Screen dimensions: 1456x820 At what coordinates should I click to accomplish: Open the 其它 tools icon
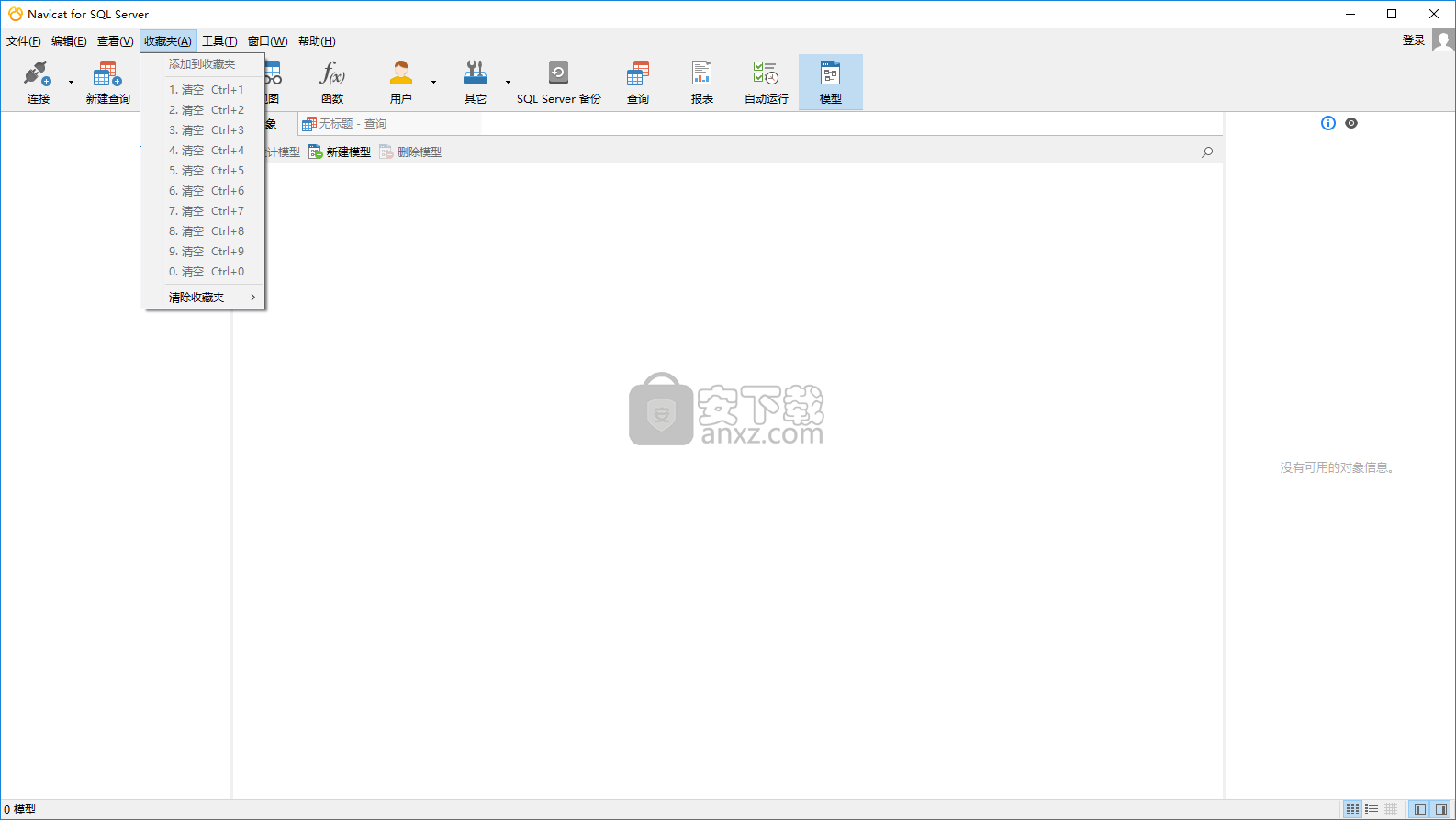click(476, 82)
